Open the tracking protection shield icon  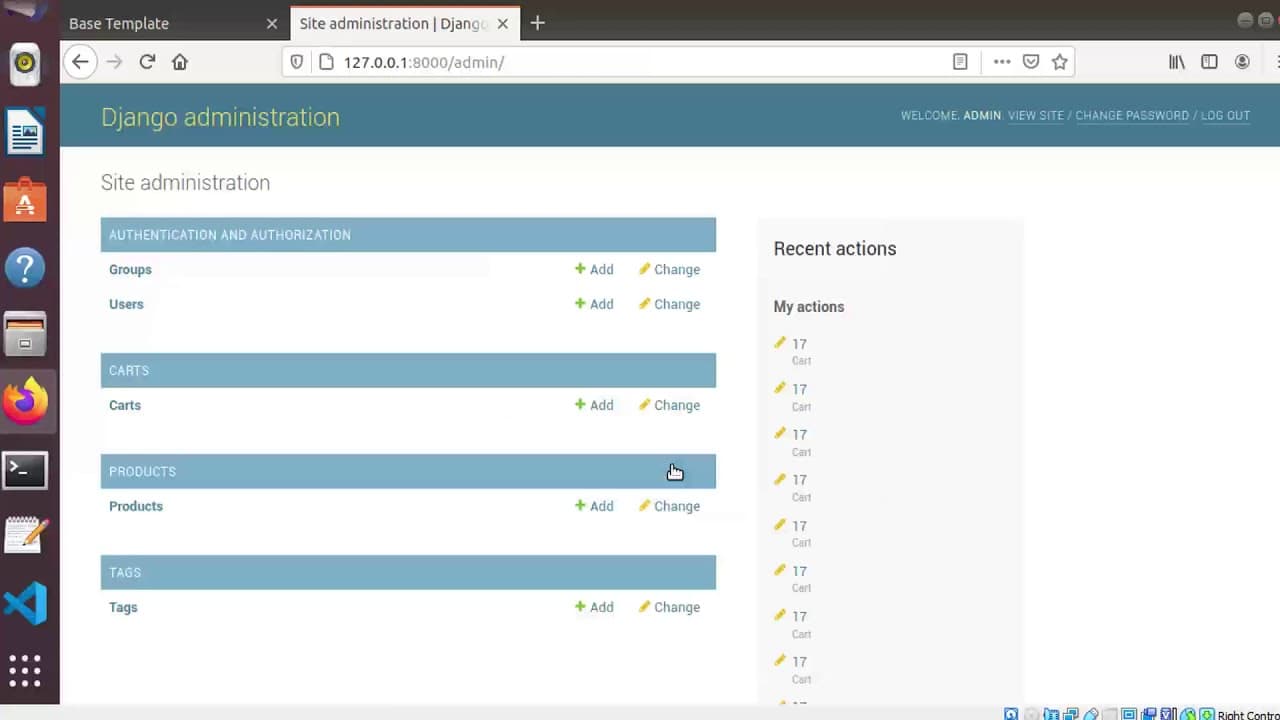tap(296, 62)
